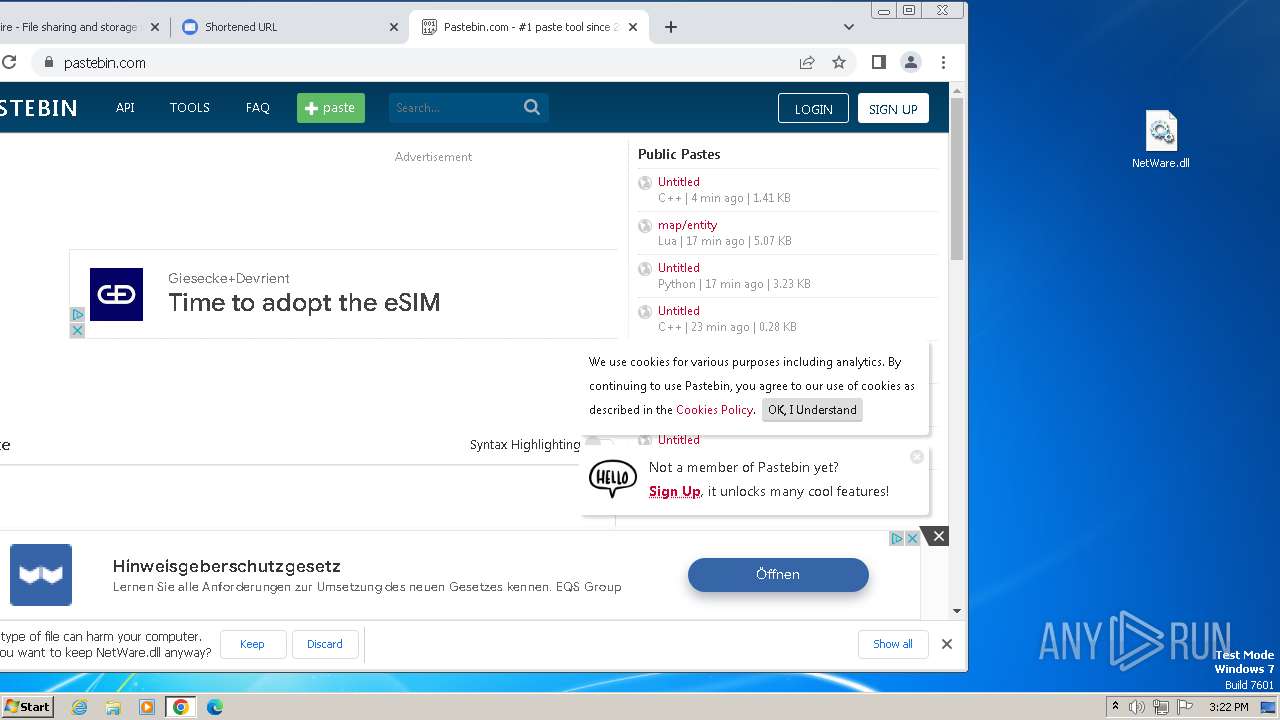Click Chrome icon in taskbar
The width and height of the screenshot is (1280, 720).
click(x=181, y=707)
